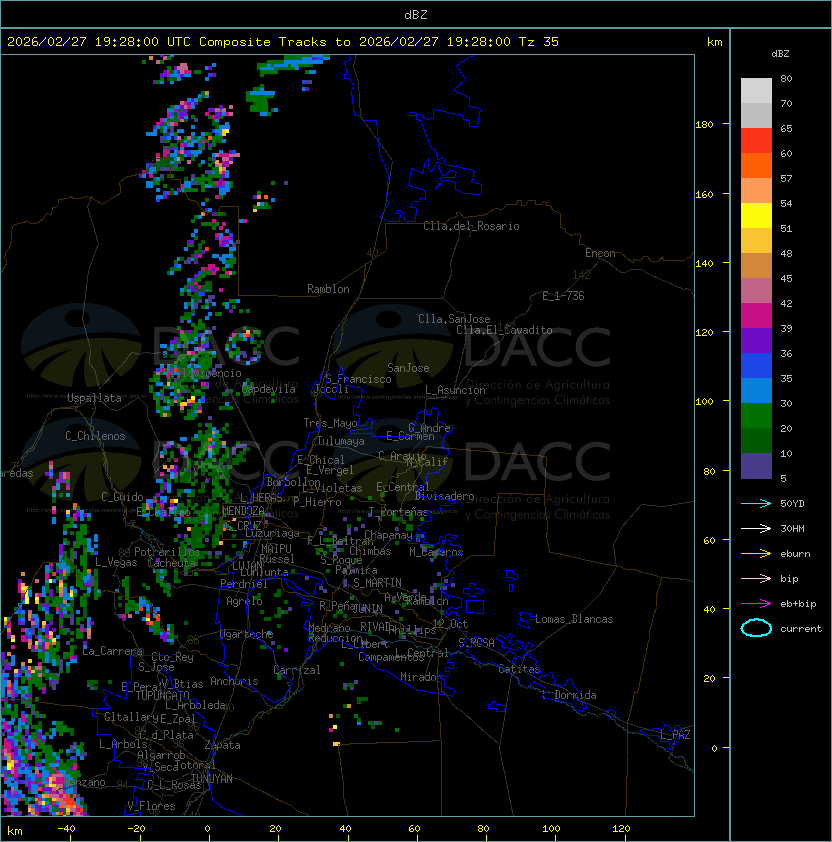Click the Potrerillos label
Screen dimensions: 832x842
click(167, 552)
